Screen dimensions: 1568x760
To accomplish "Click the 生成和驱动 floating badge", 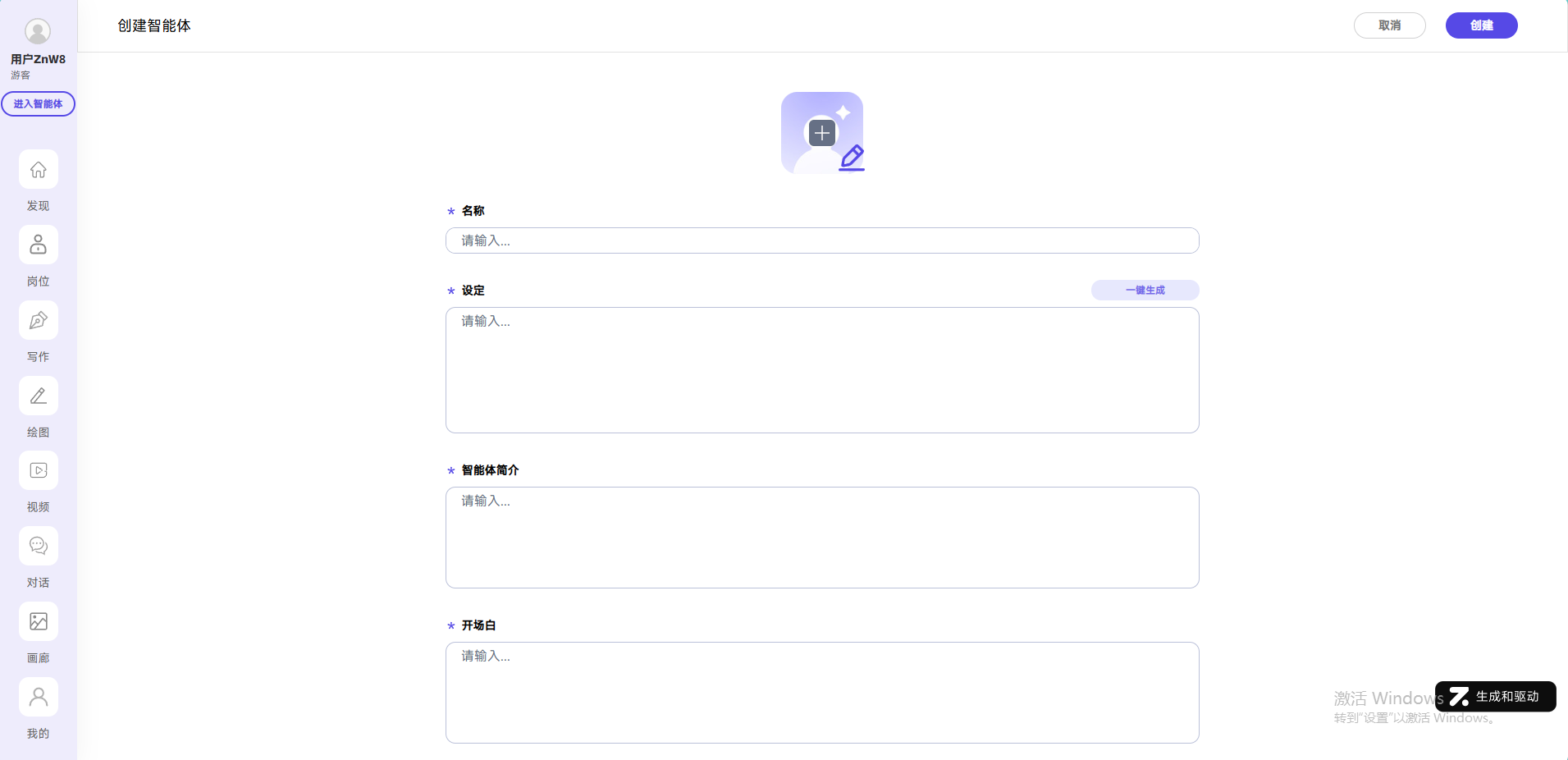I will 1495,697.
